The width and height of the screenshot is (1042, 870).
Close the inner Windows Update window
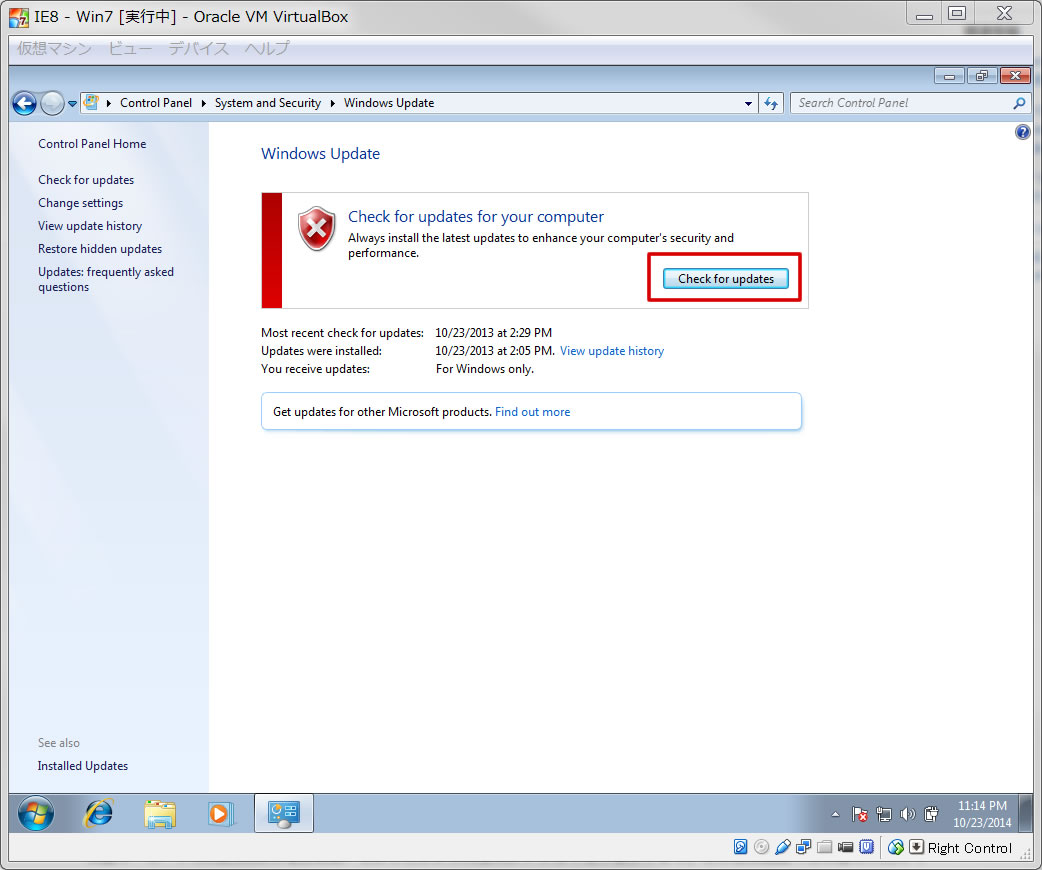coord(1015,76)
